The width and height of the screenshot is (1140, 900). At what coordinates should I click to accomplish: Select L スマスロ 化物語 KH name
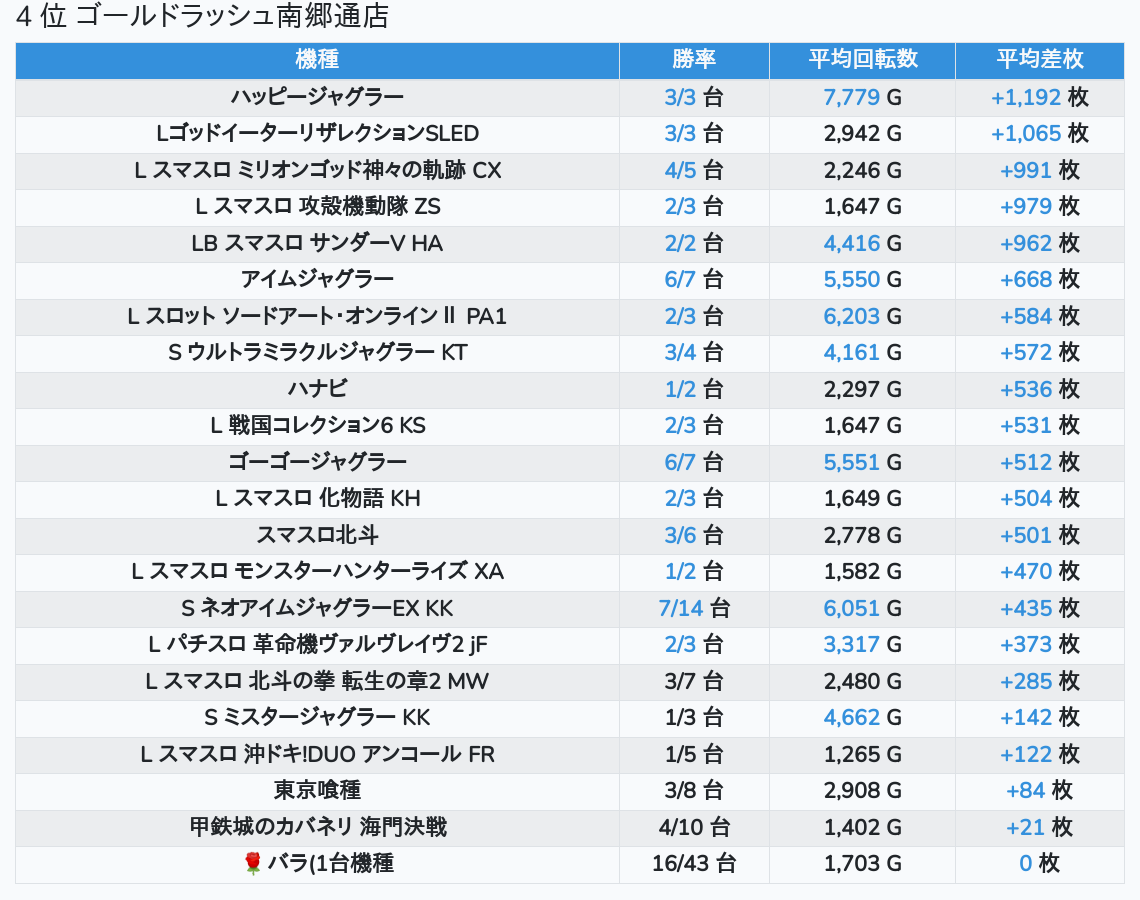pyautogui.click(x=317, y=499)
